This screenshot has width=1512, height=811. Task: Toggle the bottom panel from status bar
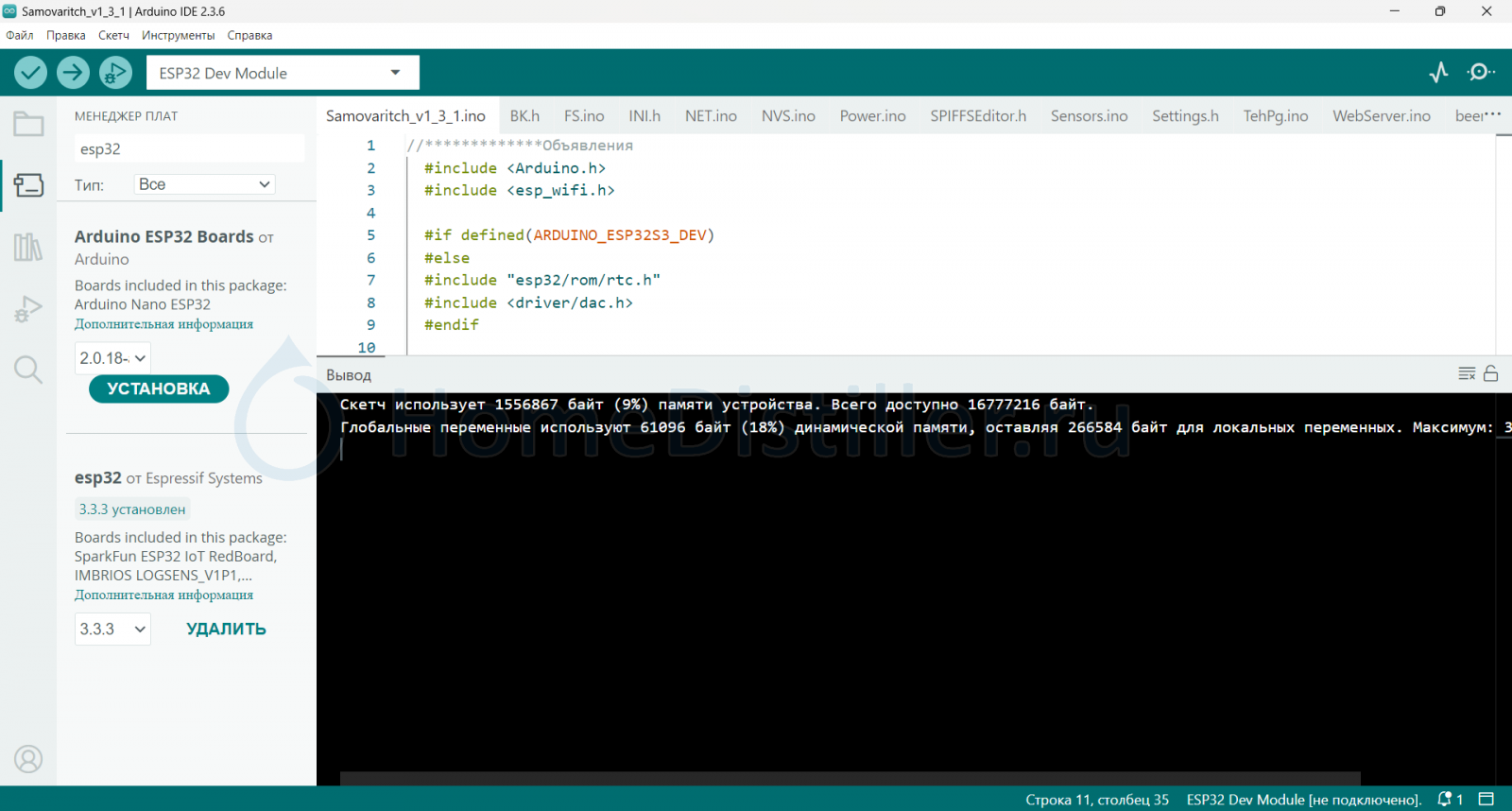coord(1486,800)
